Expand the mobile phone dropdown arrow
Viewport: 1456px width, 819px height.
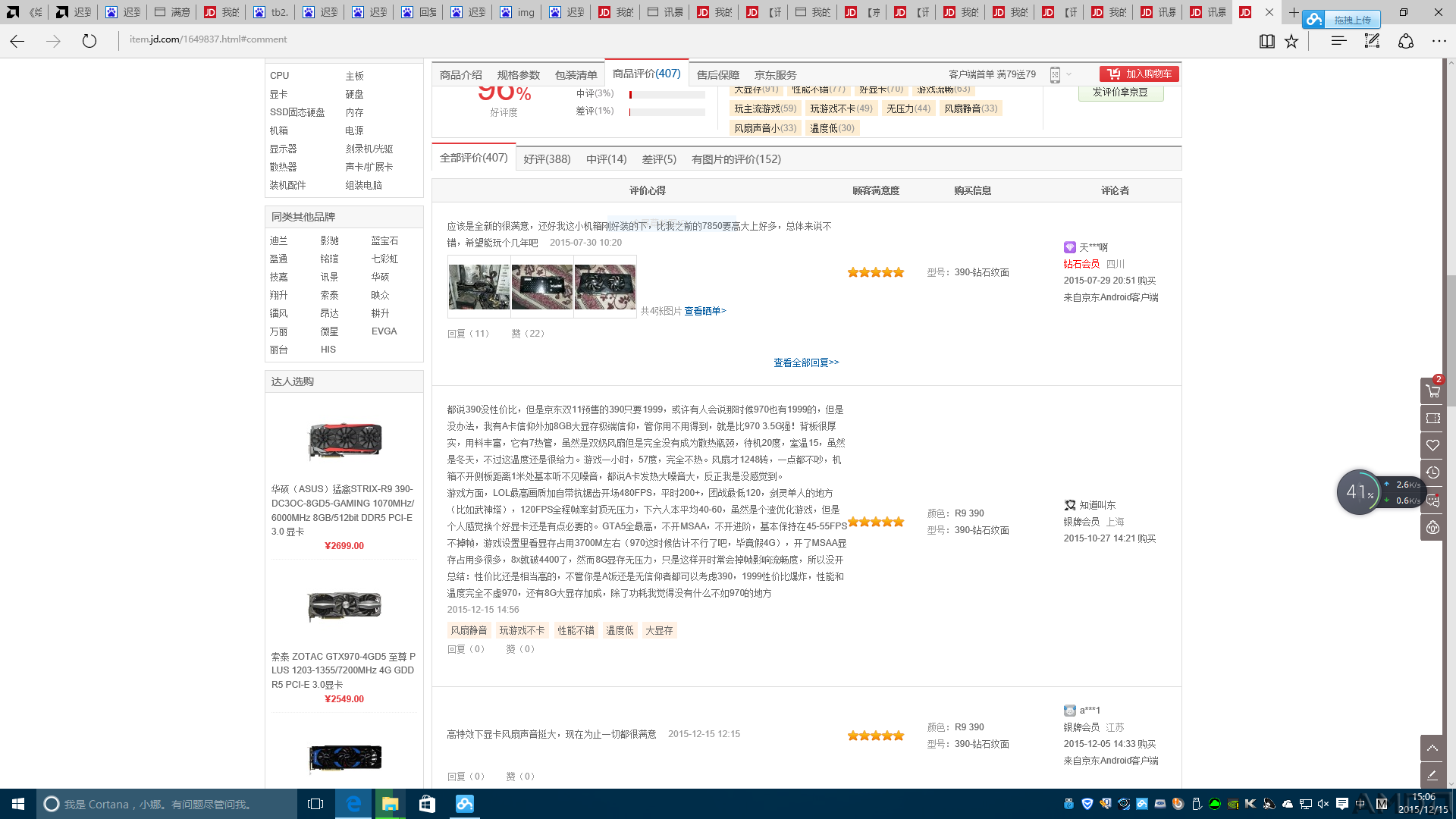[1069, 74]
